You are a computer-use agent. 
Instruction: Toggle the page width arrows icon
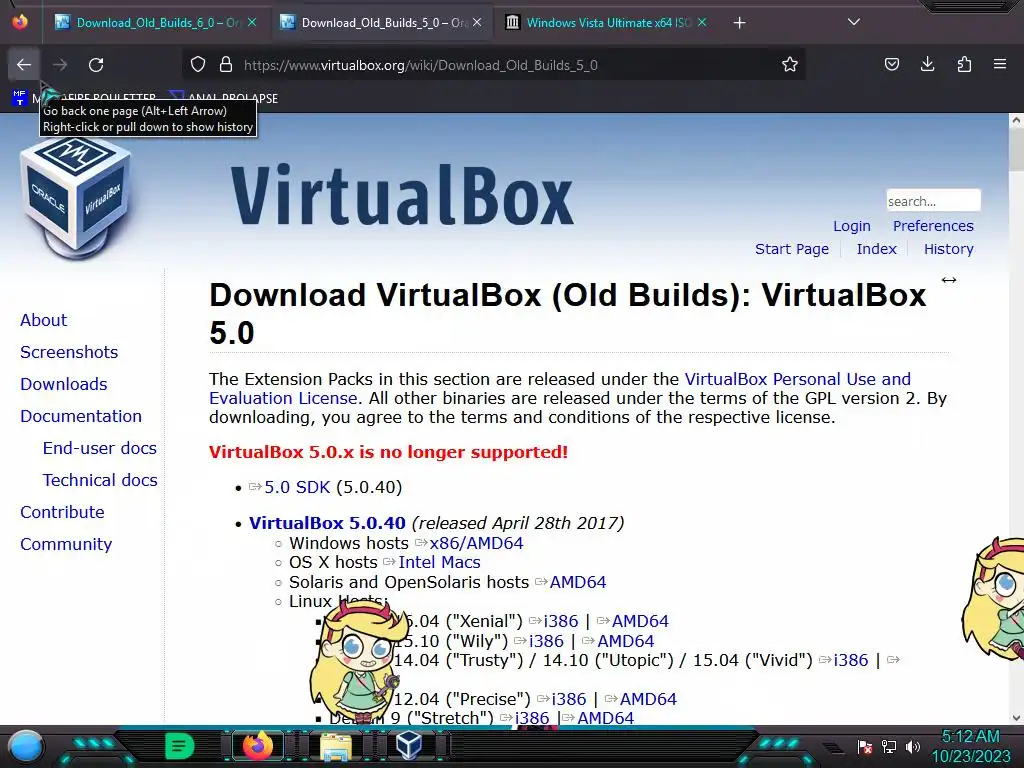[949, 280]
